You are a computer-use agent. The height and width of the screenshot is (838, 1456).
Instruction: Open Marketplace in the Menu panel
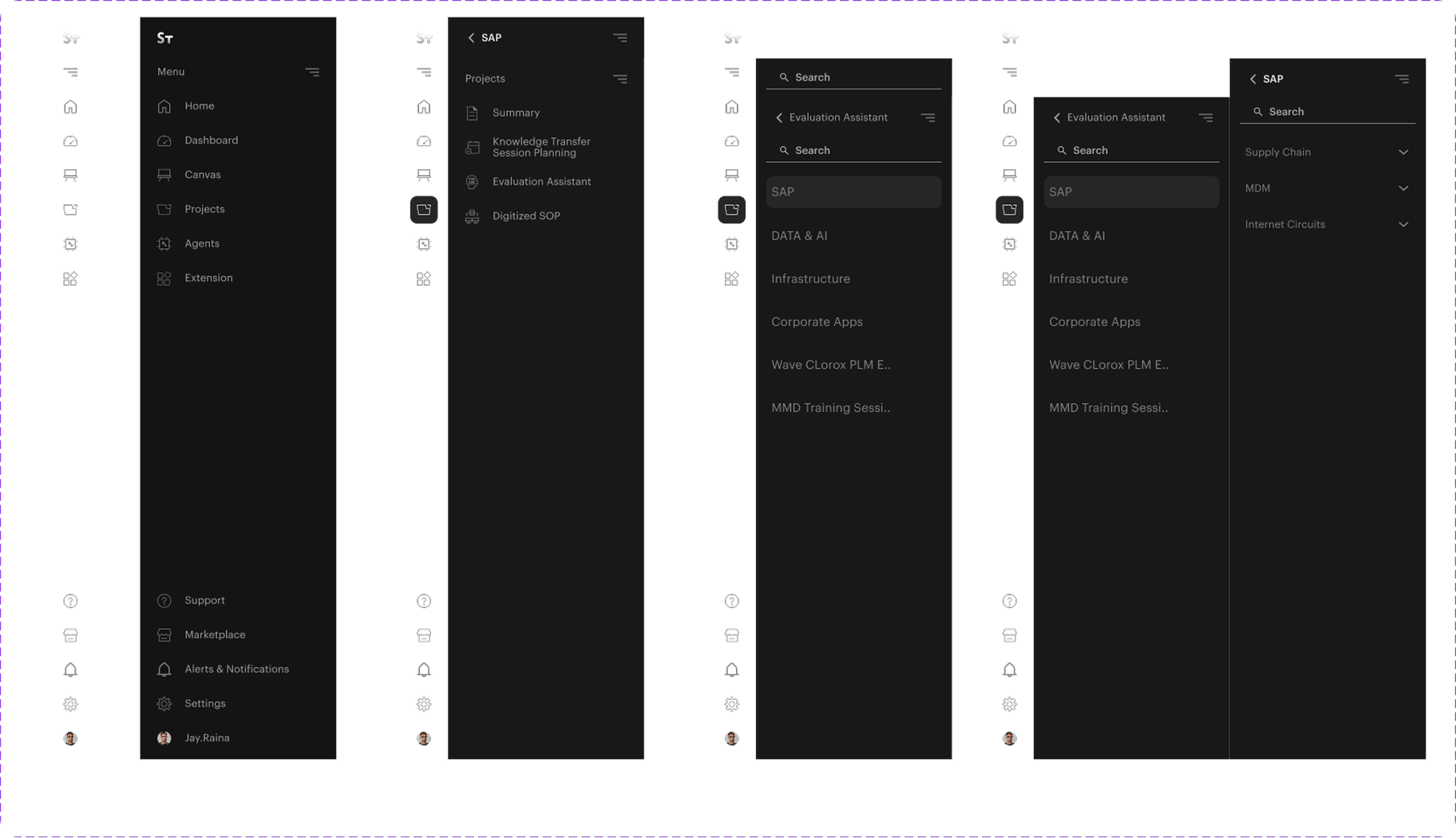tap(215, 634)
